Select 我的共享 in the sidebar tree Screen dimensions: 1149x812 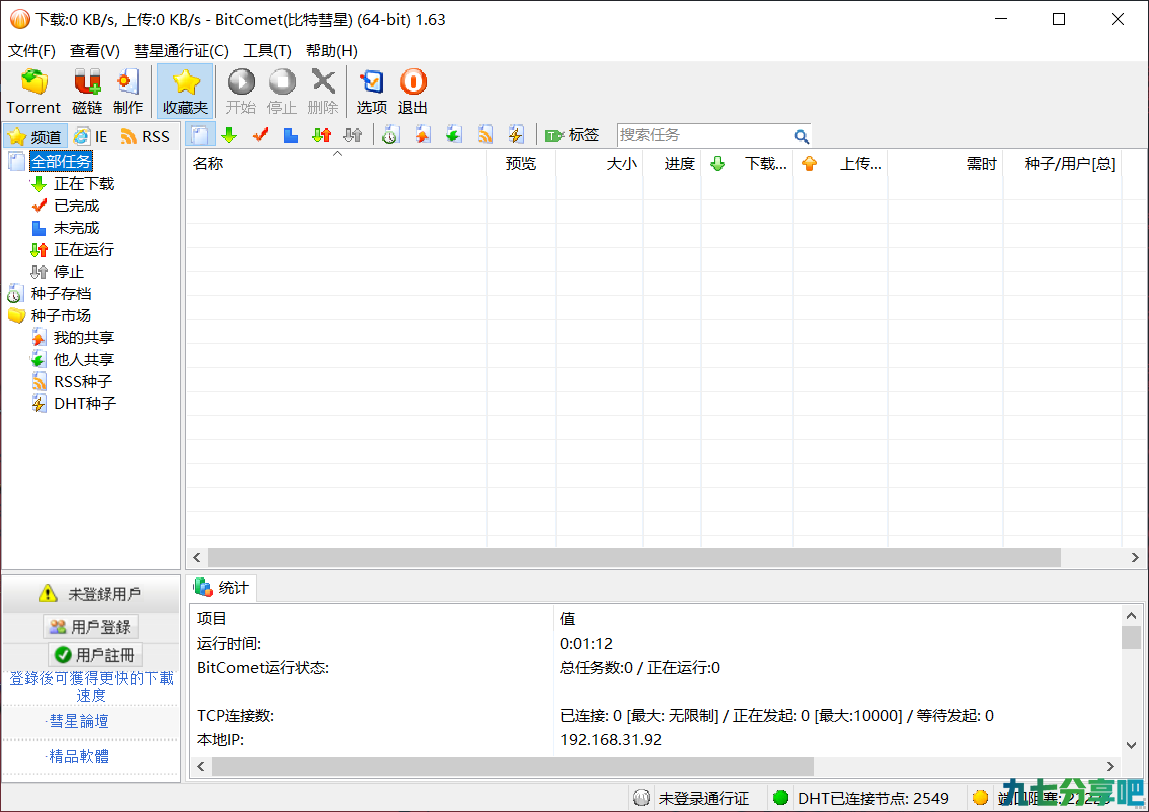(x=84, y=338)
